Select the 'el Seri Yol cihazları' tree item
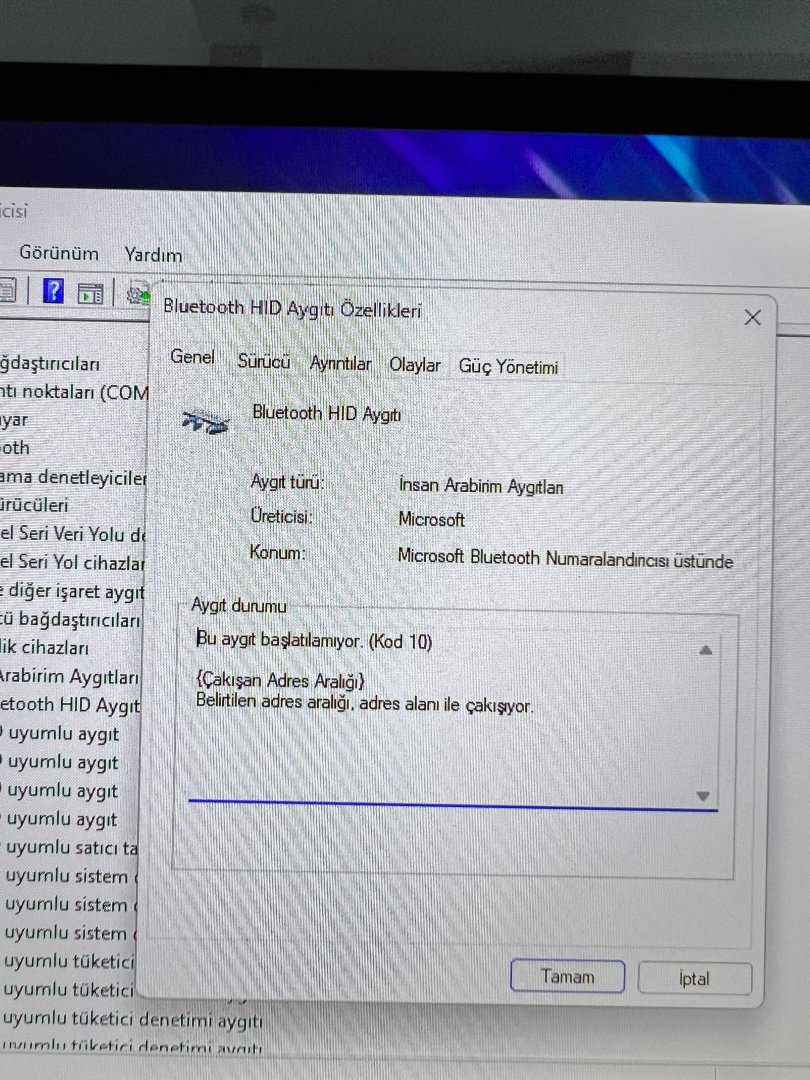810x1080 pixels. point(72,562)
